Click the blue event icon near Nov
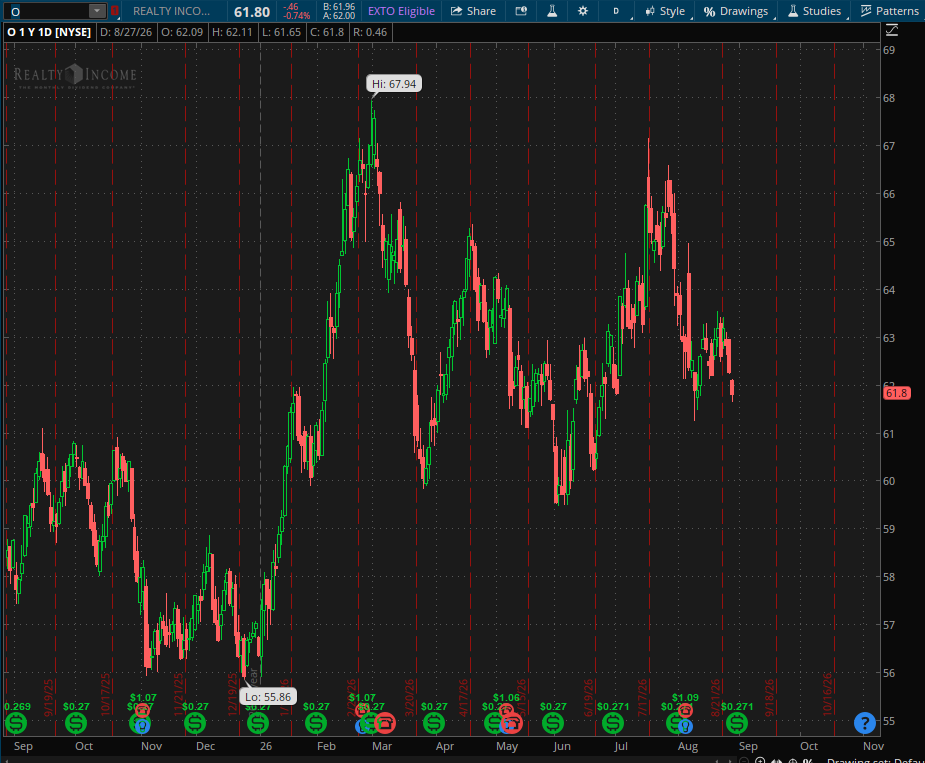This screenshot has height=763, width=925. pyautogui.click(x=142, y=726)
